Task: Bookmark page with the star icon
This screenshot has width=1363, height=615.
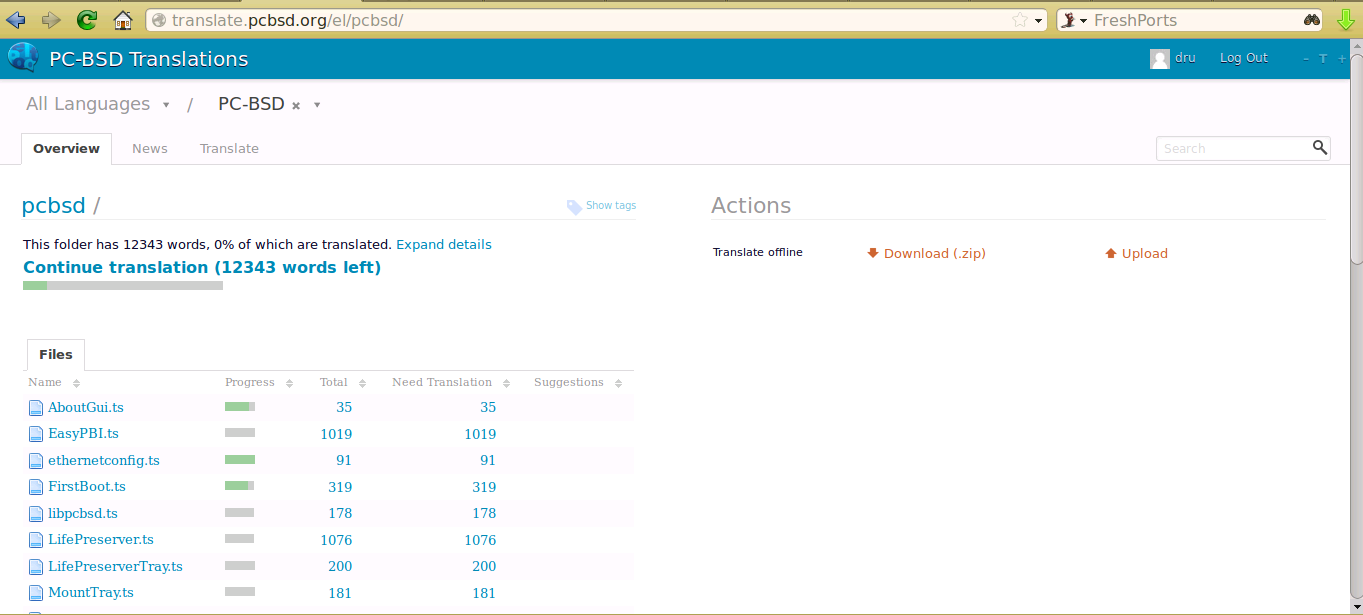Action: (1020, 20)
